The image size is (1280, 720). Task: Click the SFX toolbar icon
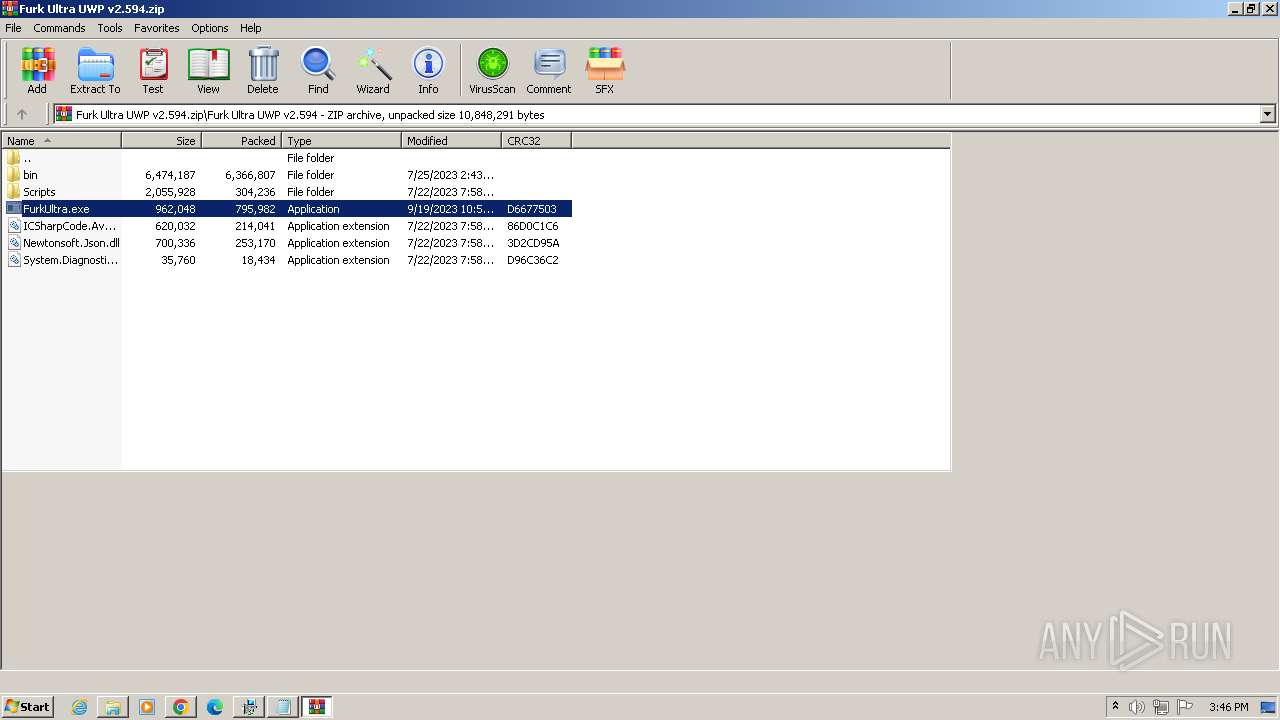(605, 70)
